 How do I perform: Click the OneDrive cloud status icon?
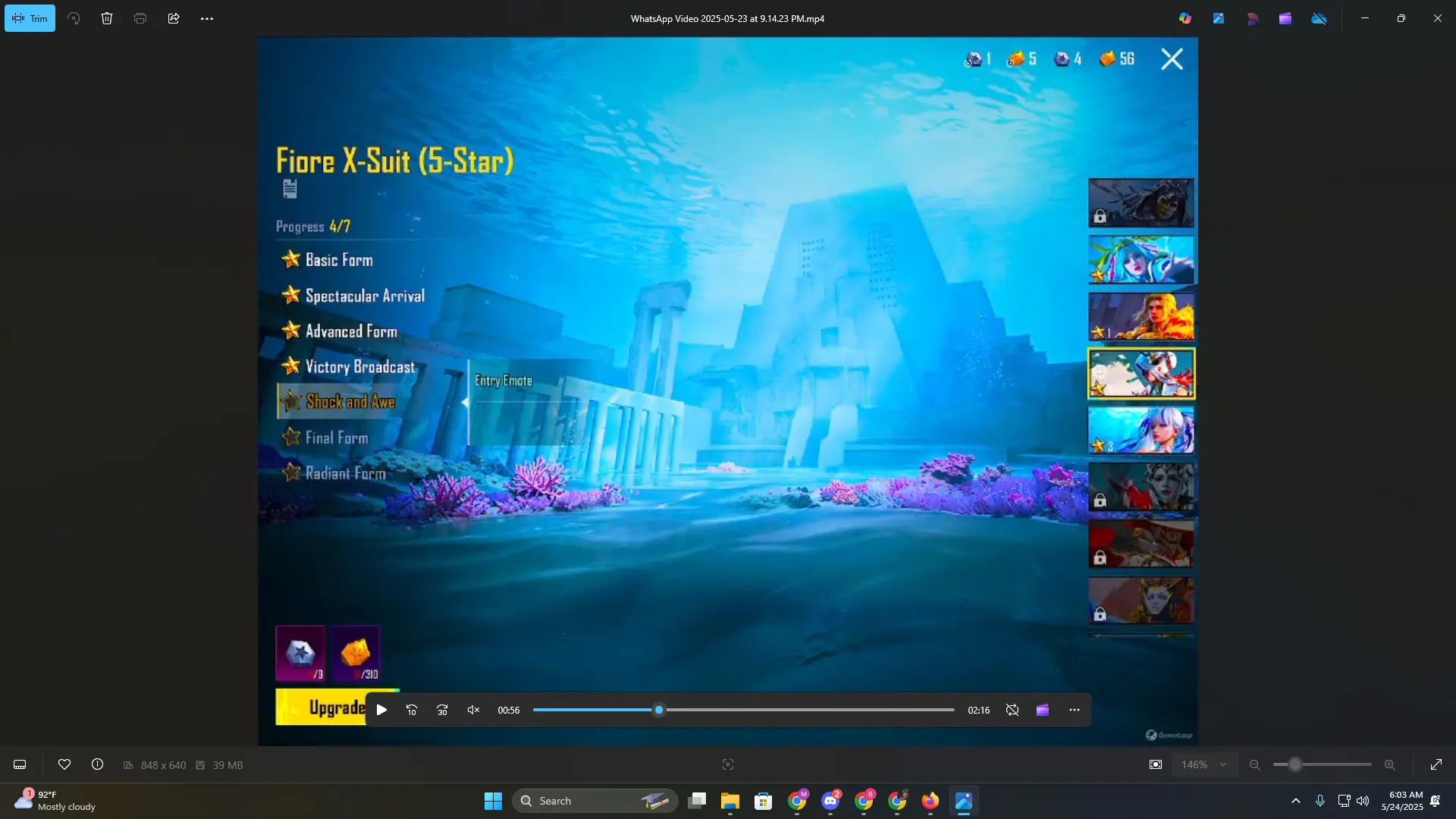1319,18
